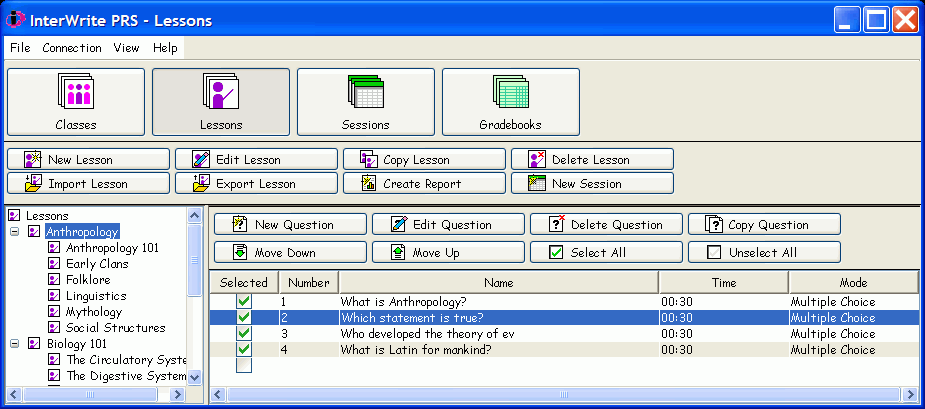Open the View menu
The image size is (925, 409).
[126, 48]
